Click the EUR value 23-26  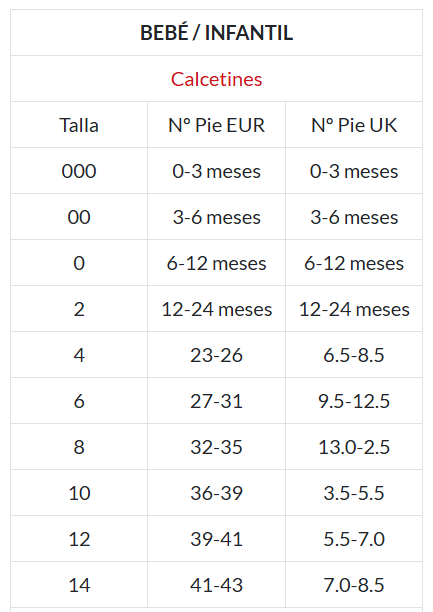[216, 355]
